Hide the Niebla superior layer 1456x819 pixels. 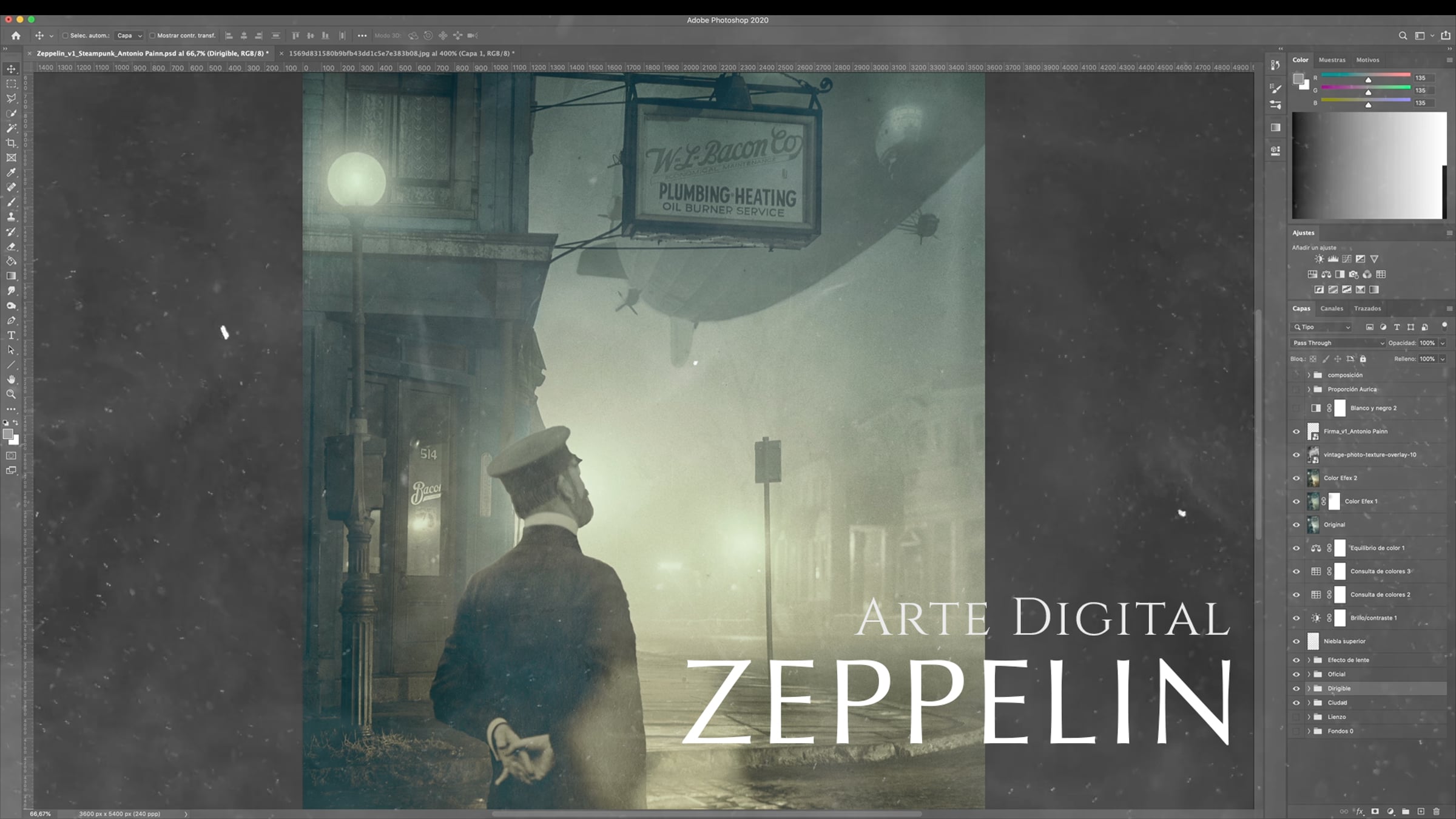(x=1296, y=641)
